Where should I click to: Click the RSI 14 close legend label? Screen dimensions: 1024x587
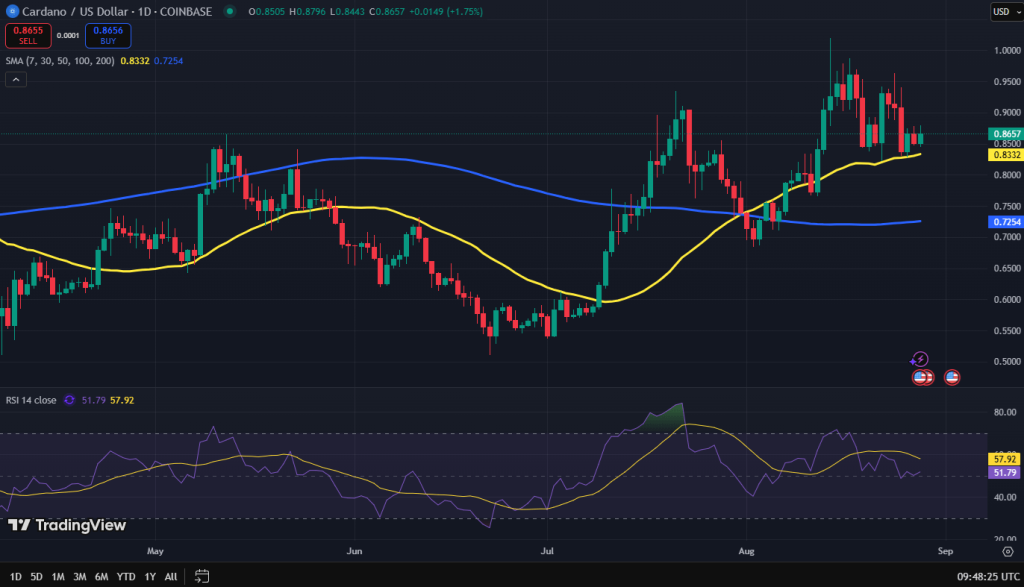(31, 400)
